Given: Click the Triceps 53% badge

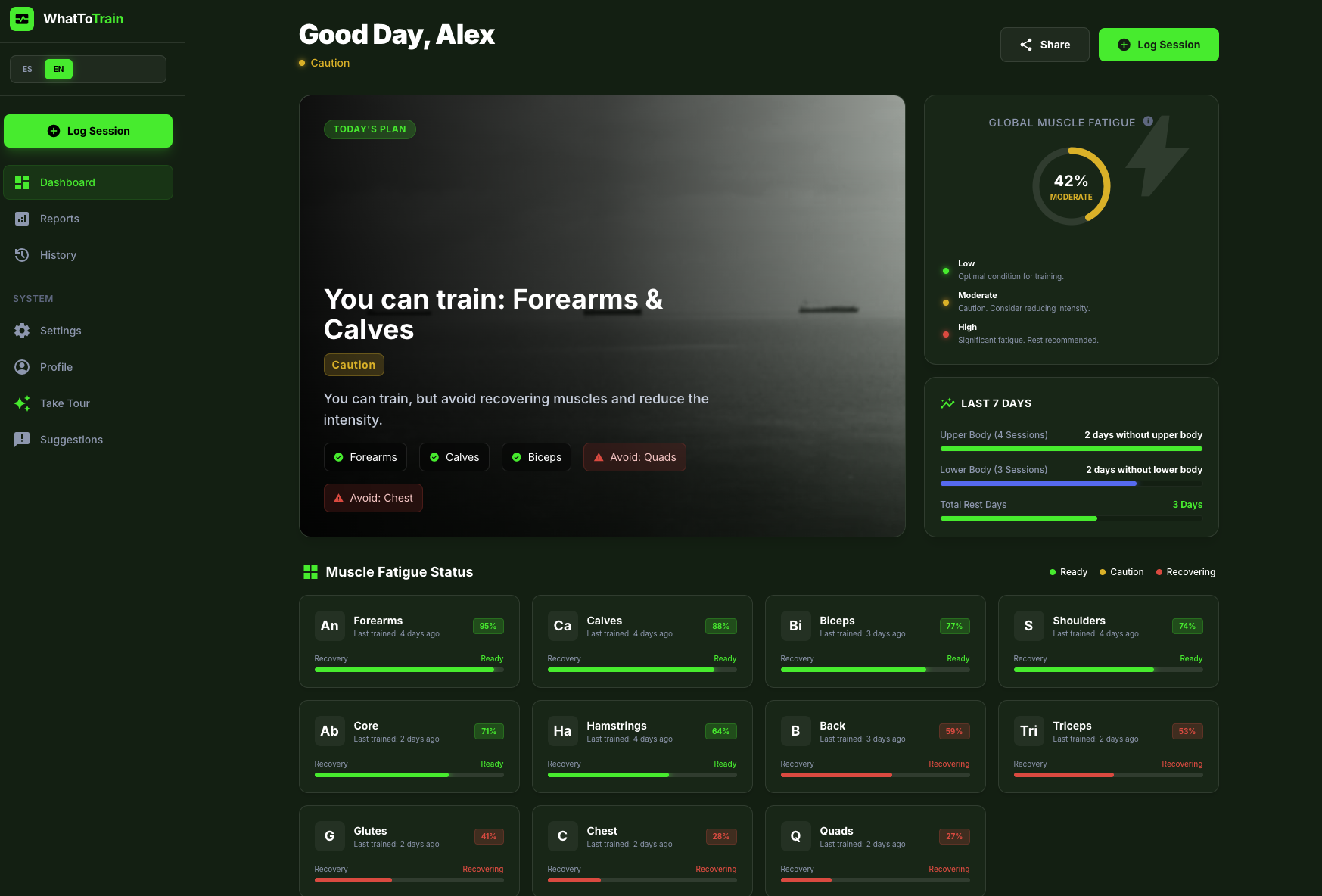Looking at the screenshot, I should click(1187, 731).
